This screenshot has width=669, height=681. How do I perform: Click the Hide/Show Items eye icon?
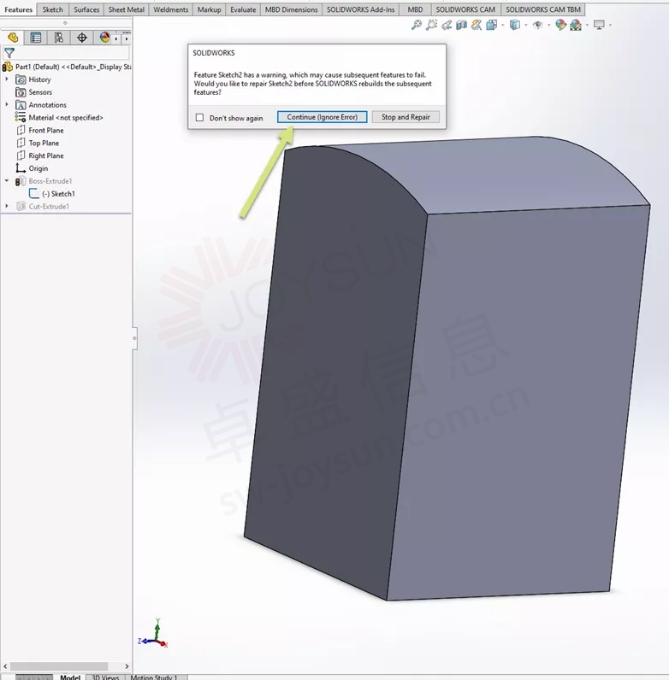[538, 25]
